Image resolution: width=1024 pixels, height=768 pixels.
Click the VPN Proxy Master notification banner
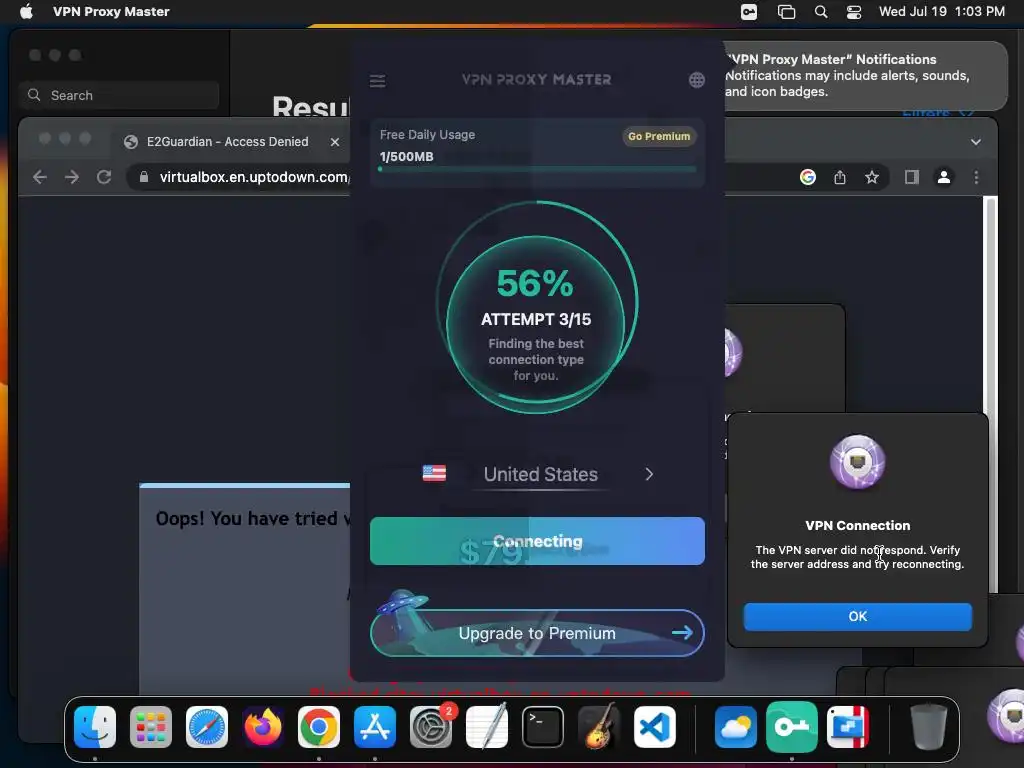865,76
